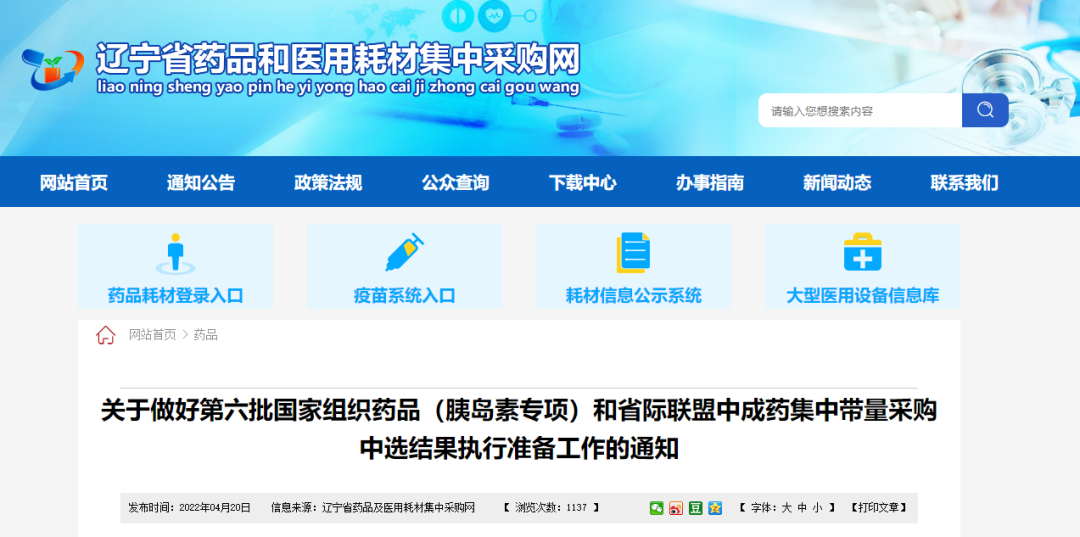Open 联系我们 navigation item
The image size is (1080, 537).
tap(964, 182)
